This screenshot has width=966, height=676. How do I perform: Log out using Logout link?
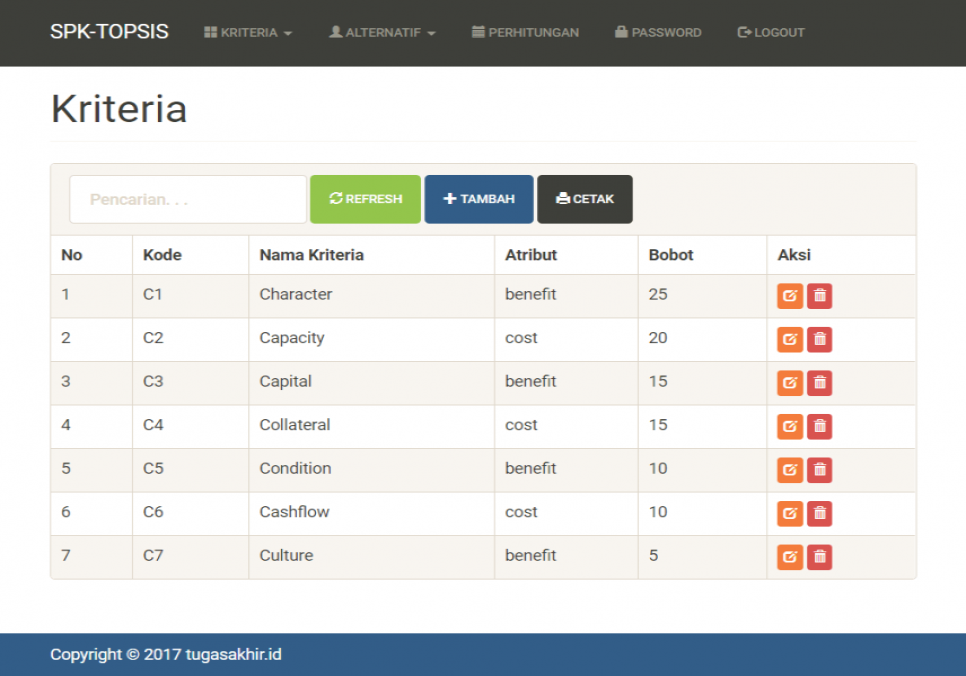[771, 33]
